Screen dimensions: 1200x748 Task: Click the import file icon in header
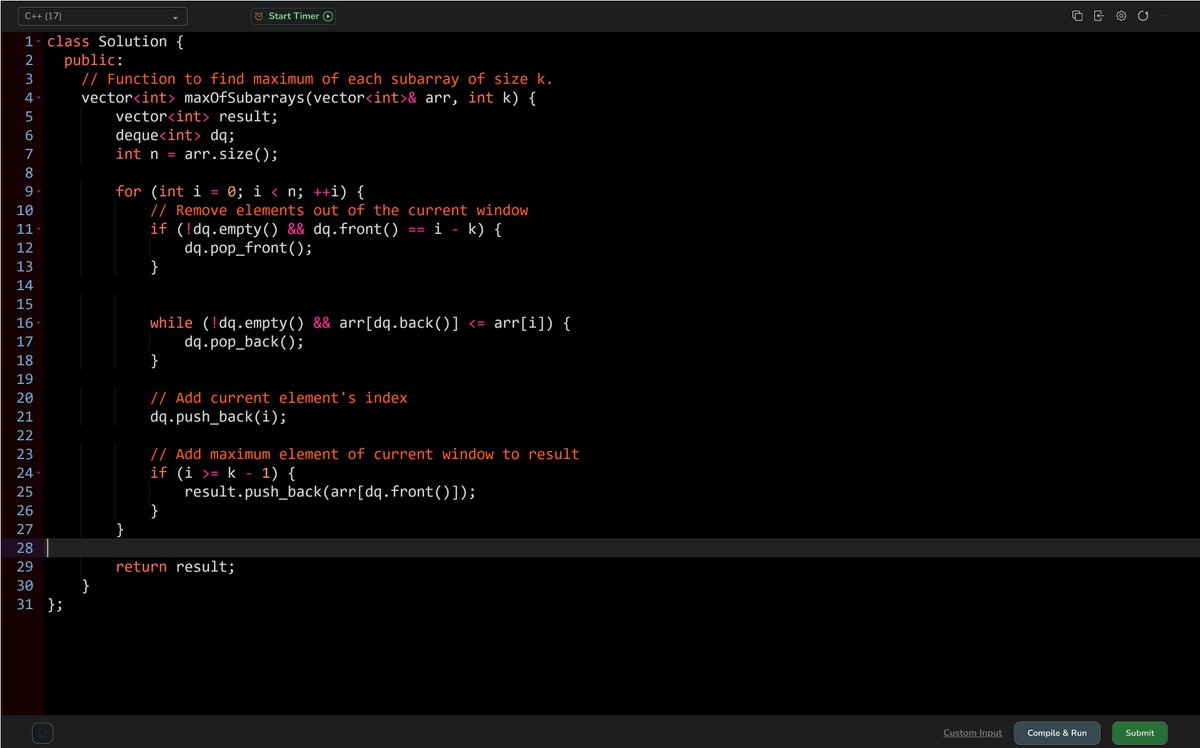pos(1098,16)
